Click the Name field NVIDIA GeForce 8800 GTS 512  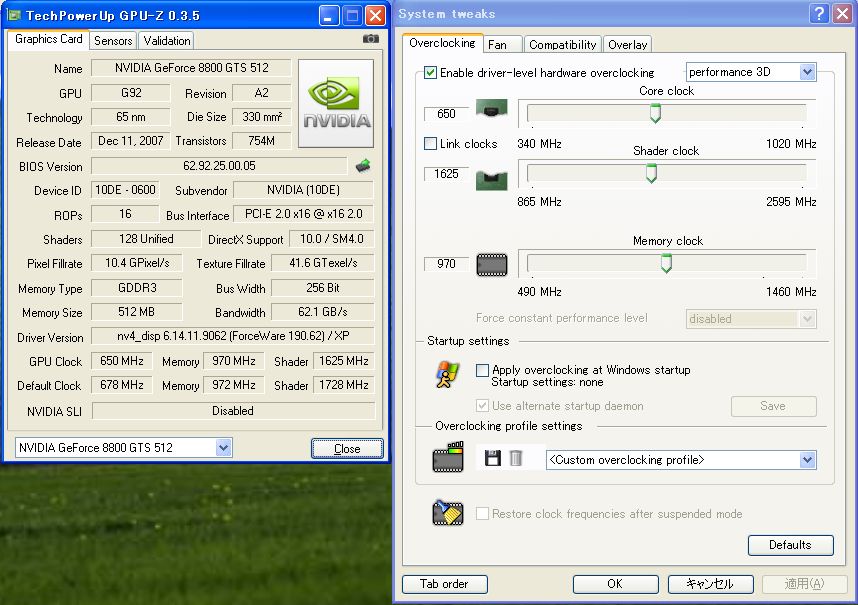[191, 68]
